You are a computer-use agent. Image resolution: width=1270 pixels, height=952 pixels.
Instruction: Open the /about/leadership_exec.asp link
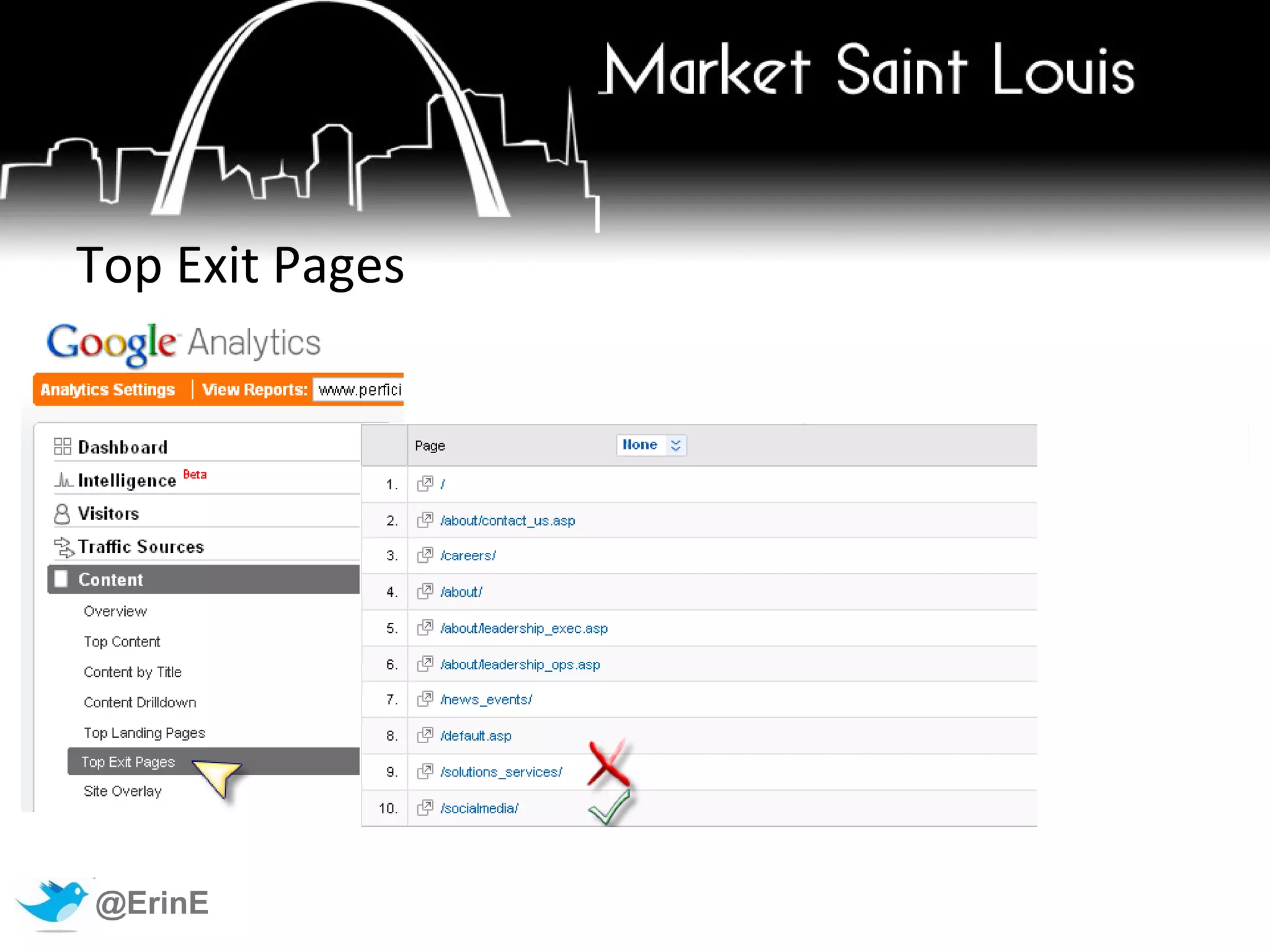[524, 628]
